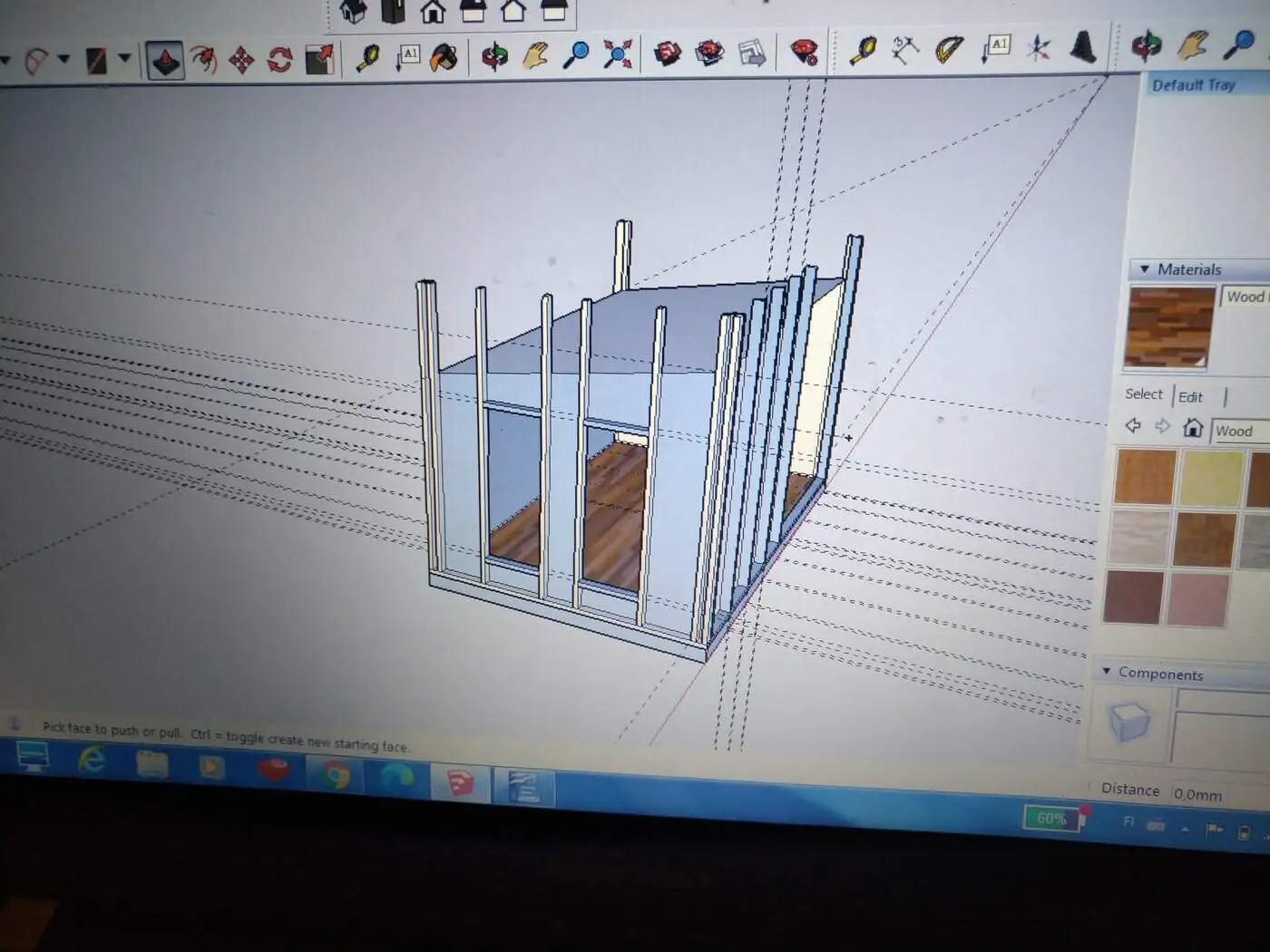
Task: Select the Axes tool
Action: coord(1039,48)
